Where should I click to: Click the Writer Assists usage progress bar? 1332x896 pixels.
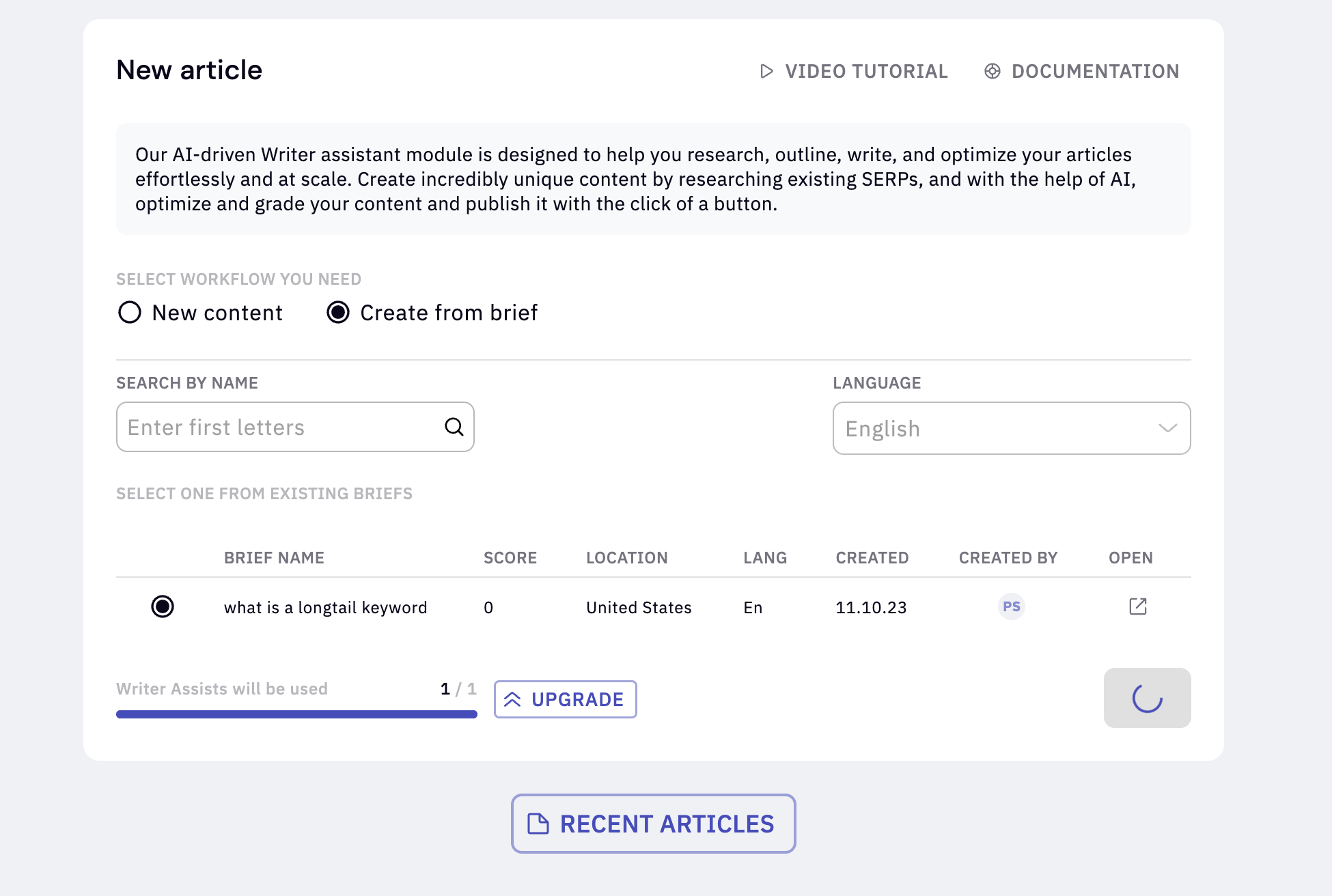[x=296, y=714]
